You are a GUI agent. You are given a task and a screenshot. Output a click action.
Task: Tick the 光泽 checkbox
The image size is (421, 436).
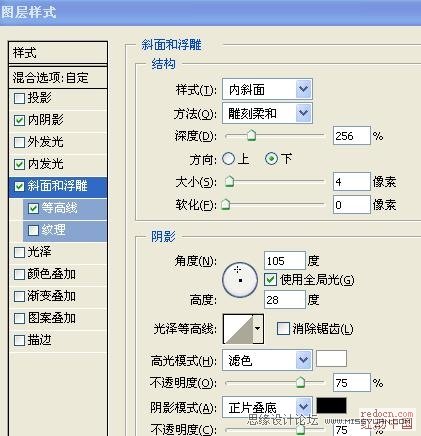point(19,252)
